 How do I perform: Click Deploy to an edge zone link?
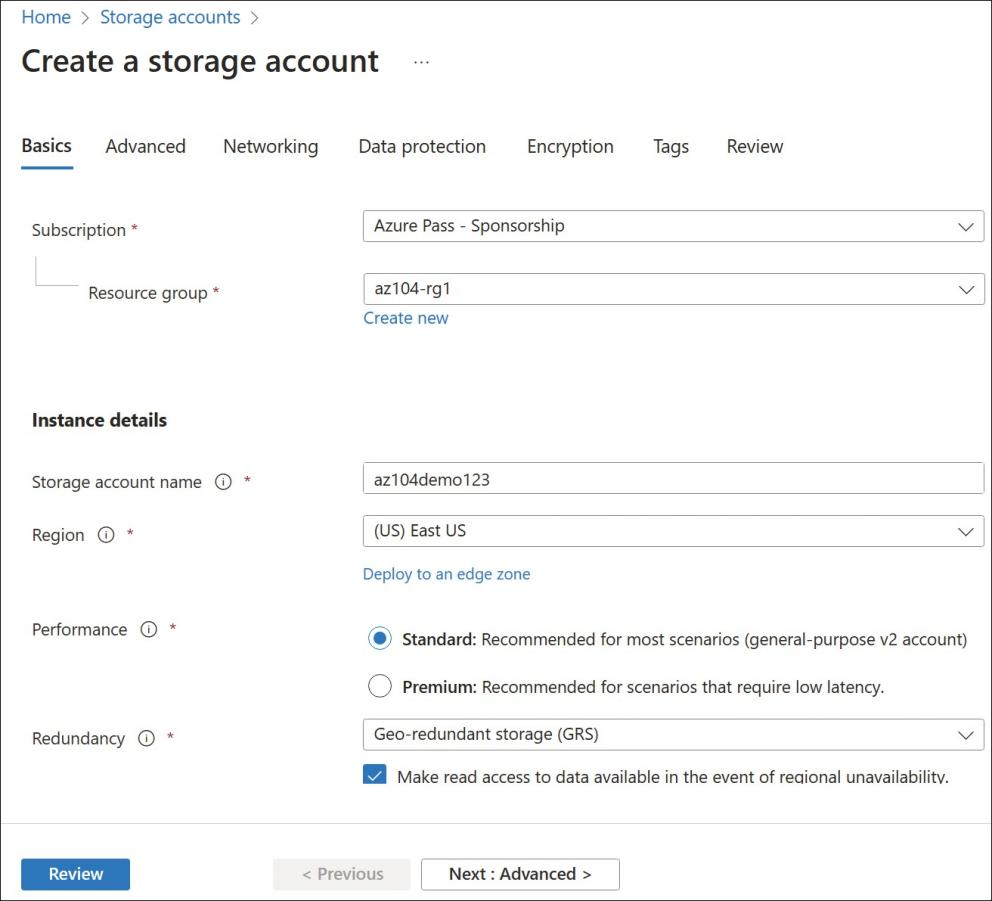pos(447,574)
